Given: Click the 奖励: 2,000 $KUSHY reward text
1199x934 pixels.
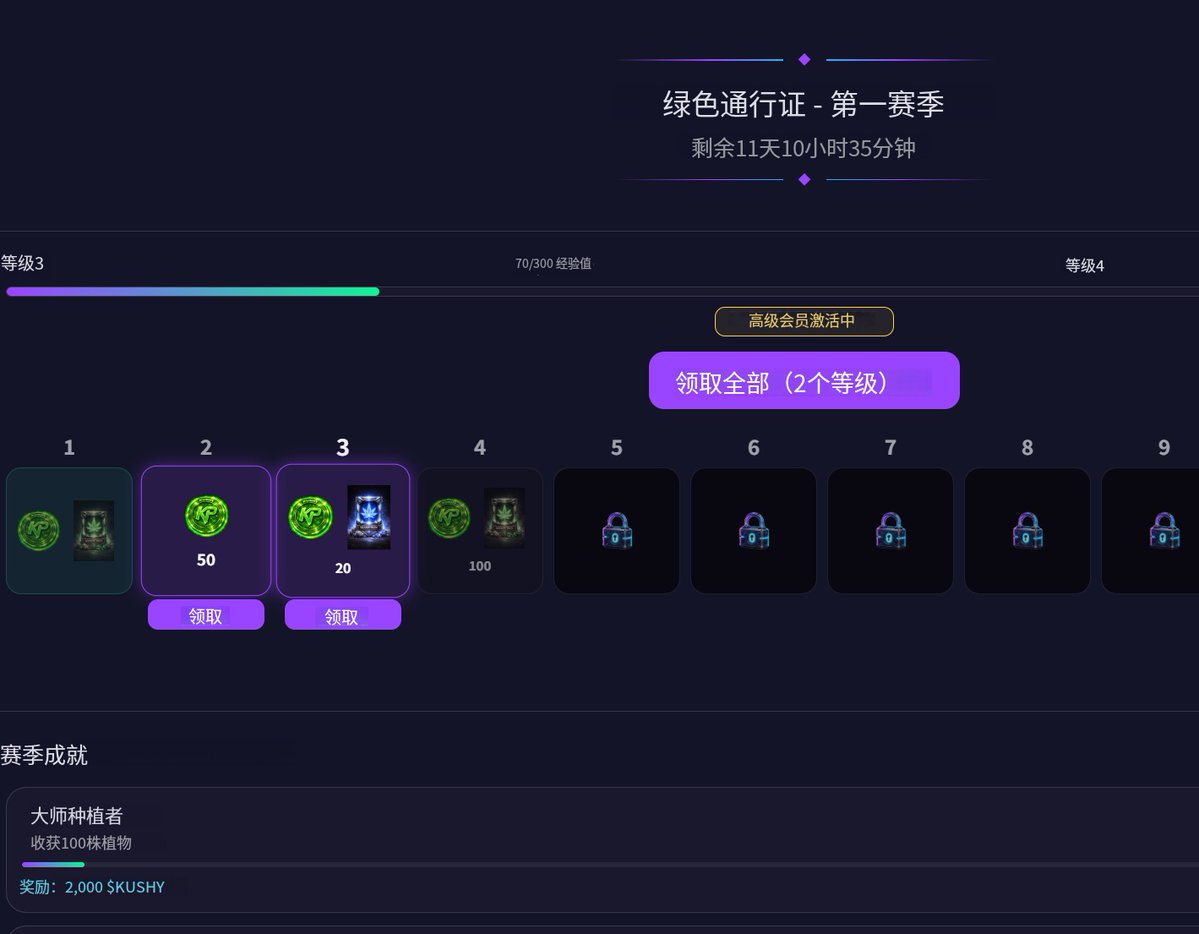Looking at the screenshot, I should (92, 887).
